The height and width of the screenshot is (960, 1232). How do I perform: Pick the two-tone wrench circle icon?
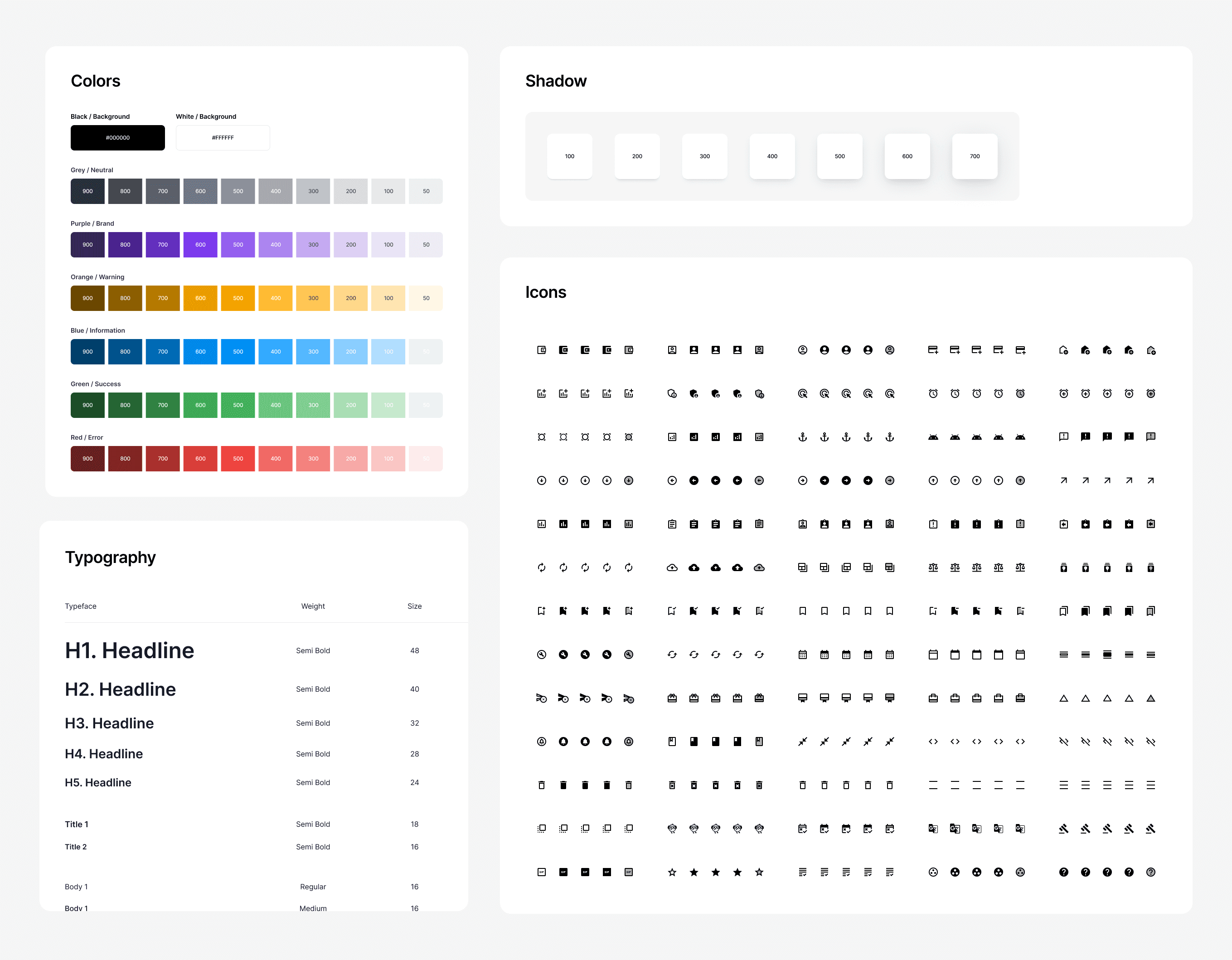pos(628,655)
